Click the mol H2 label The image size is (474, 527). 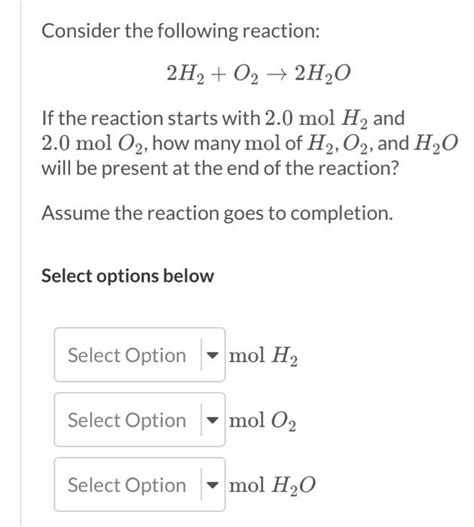263,356
